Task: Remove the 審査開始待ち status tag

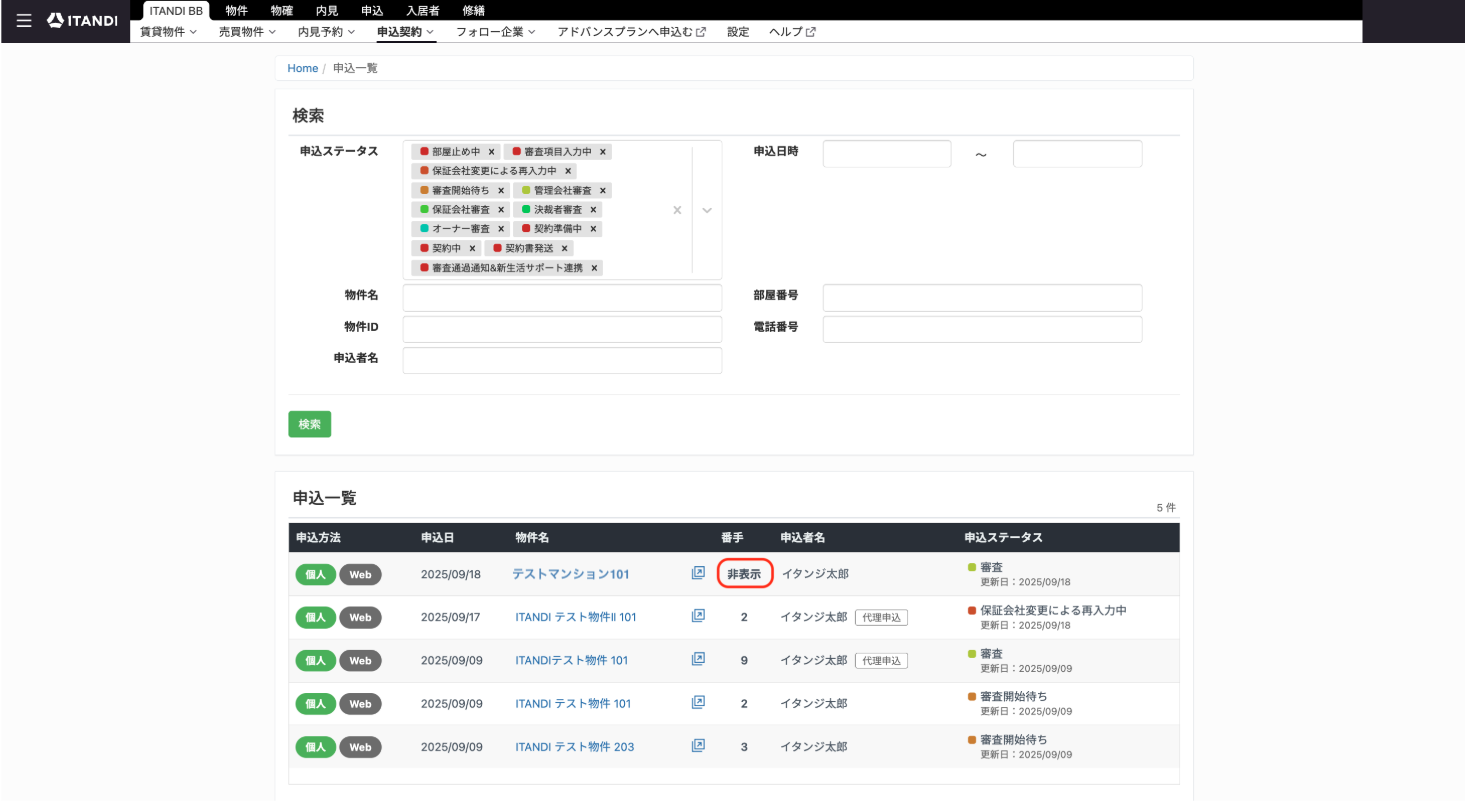Action: click(x=501, y=190)
